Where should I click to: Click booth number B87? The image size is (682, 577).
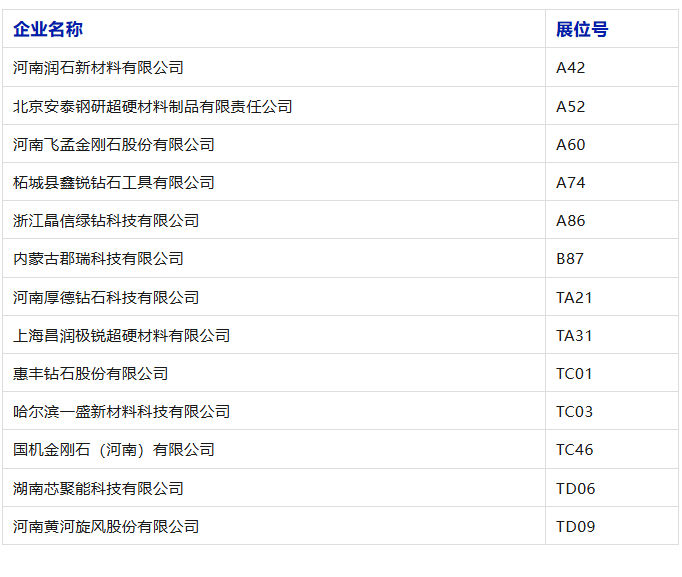coord(570,259)
